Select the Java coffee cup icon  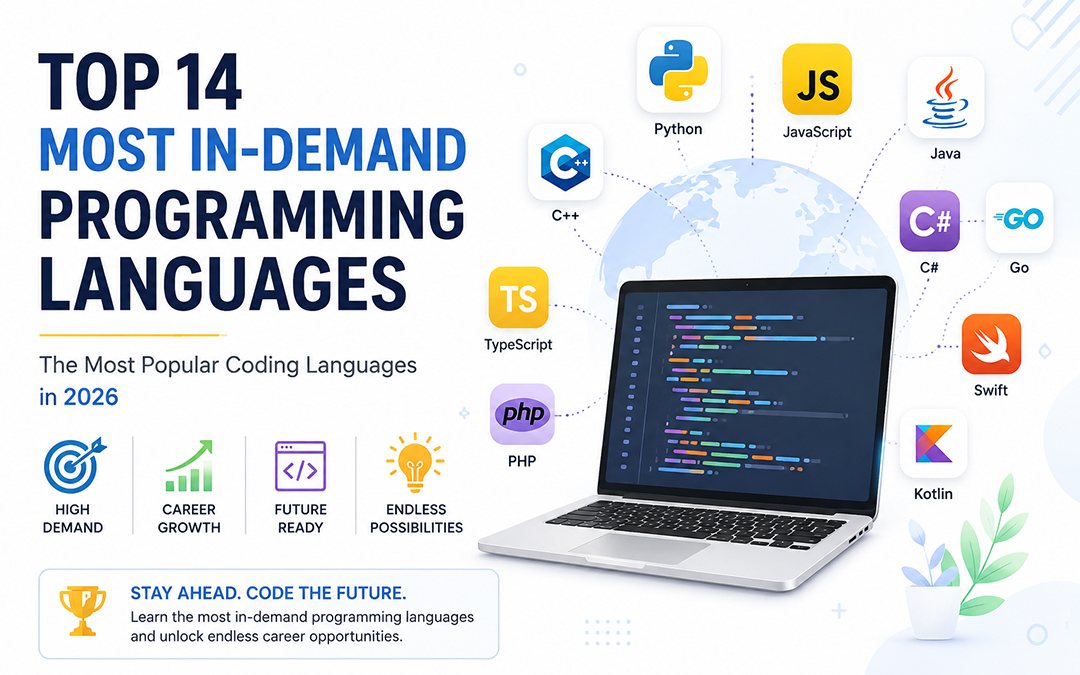pos(946,98)
